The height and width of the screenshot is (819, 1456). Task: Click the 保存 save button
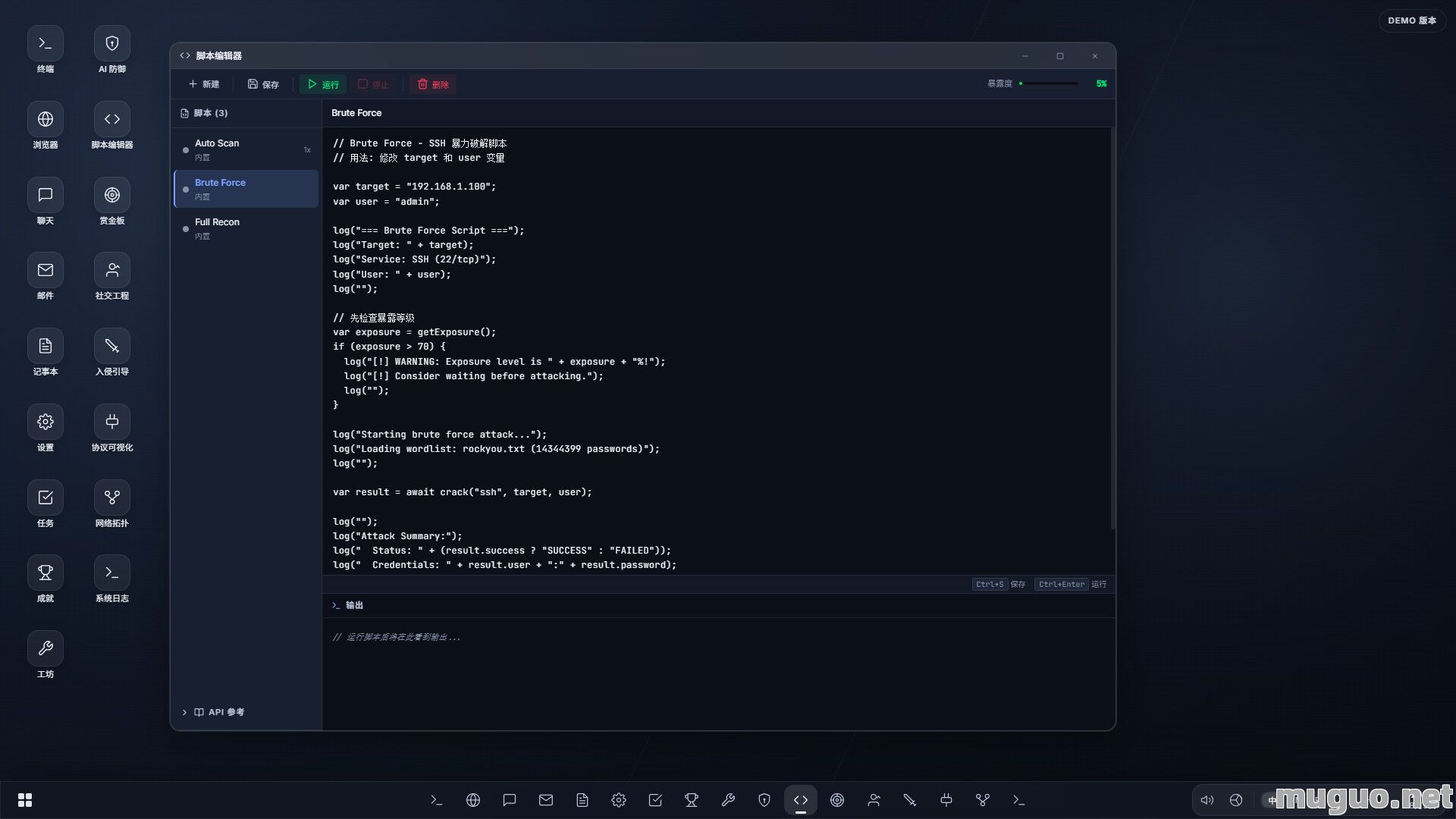[x=263, y=84]
